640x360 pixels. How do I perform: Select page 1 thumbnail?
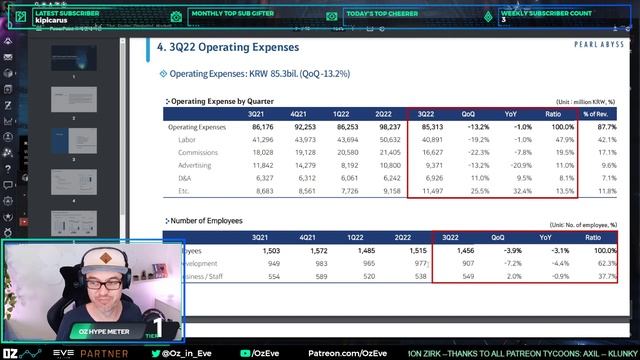[74, 58]
